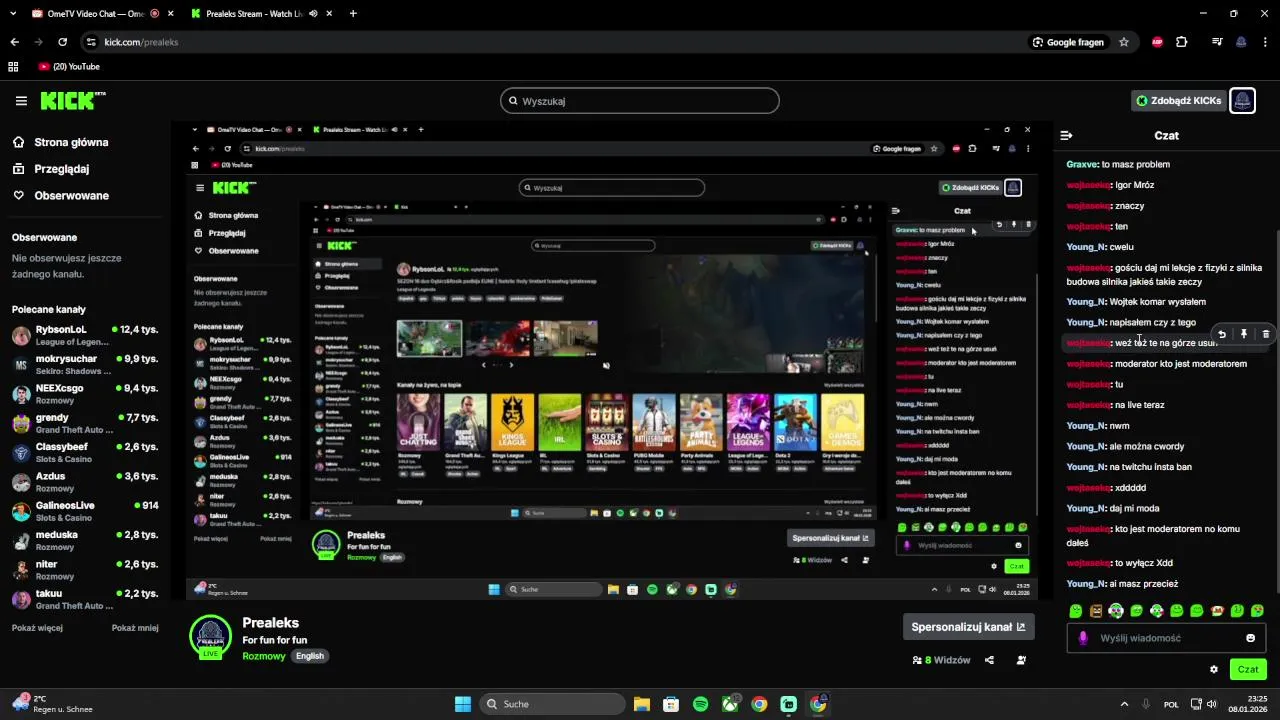
Task: Click the KICK logo
Action: click(x=73, y=101)
